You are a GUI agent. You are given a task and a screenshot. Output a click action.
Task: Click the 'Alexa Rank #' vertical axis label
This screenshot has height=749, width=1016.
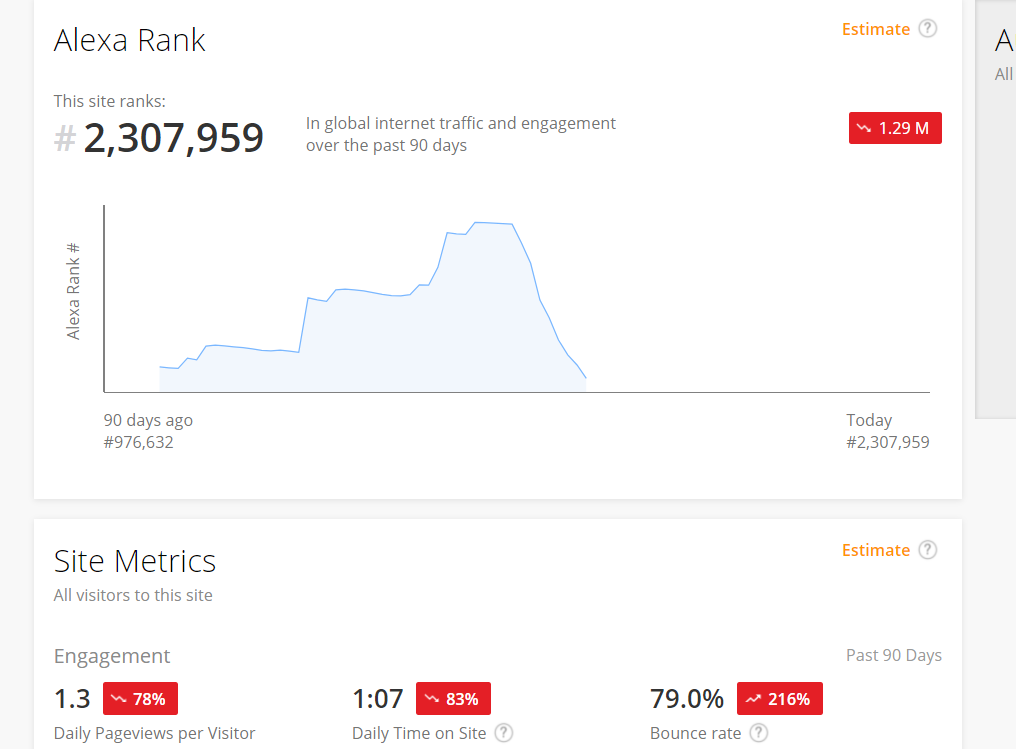click(x=73, y=291)
